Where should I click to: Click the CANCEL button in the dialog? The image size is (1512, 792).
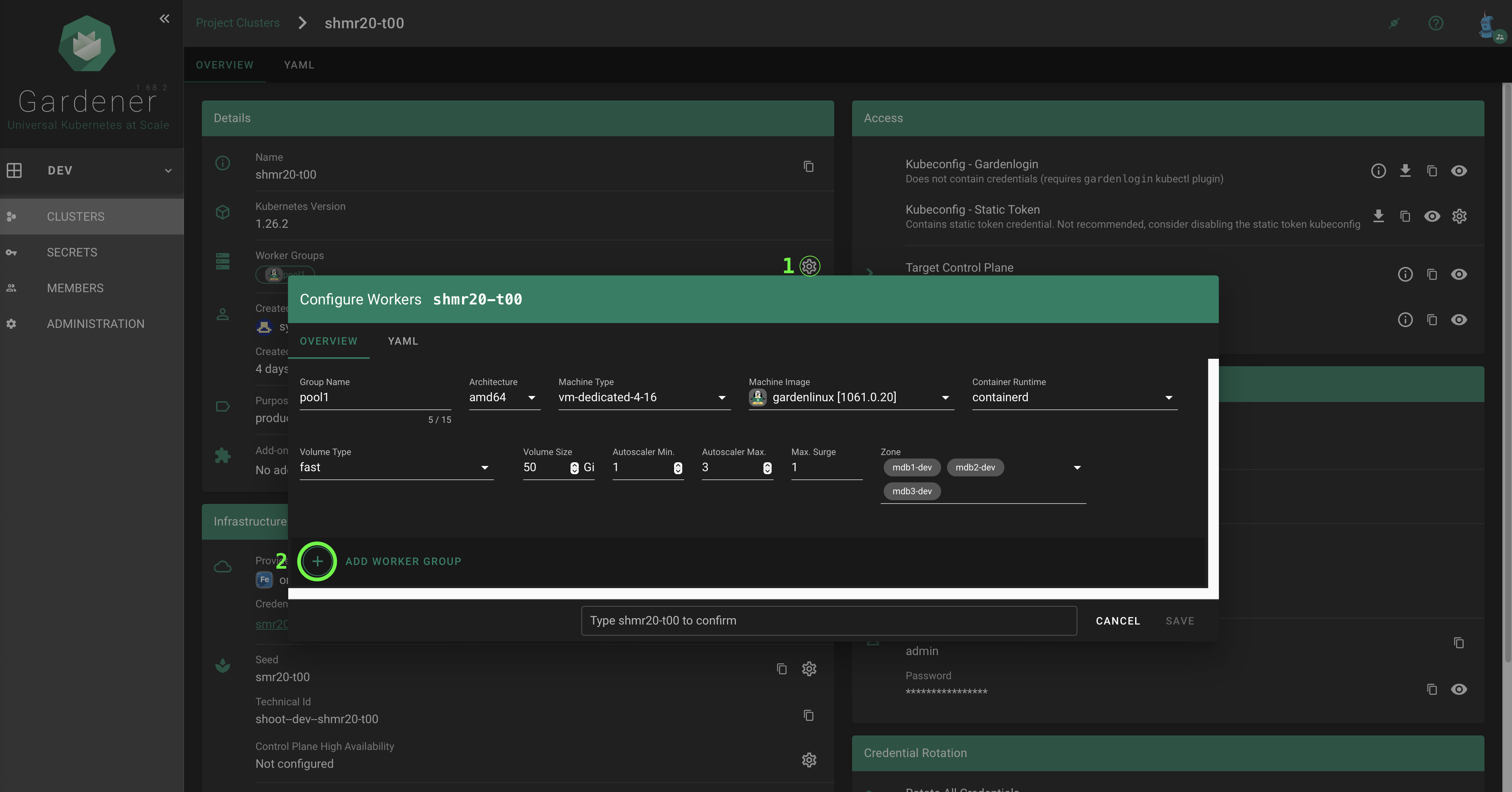pyautogui.click(x=1117, y=620)
